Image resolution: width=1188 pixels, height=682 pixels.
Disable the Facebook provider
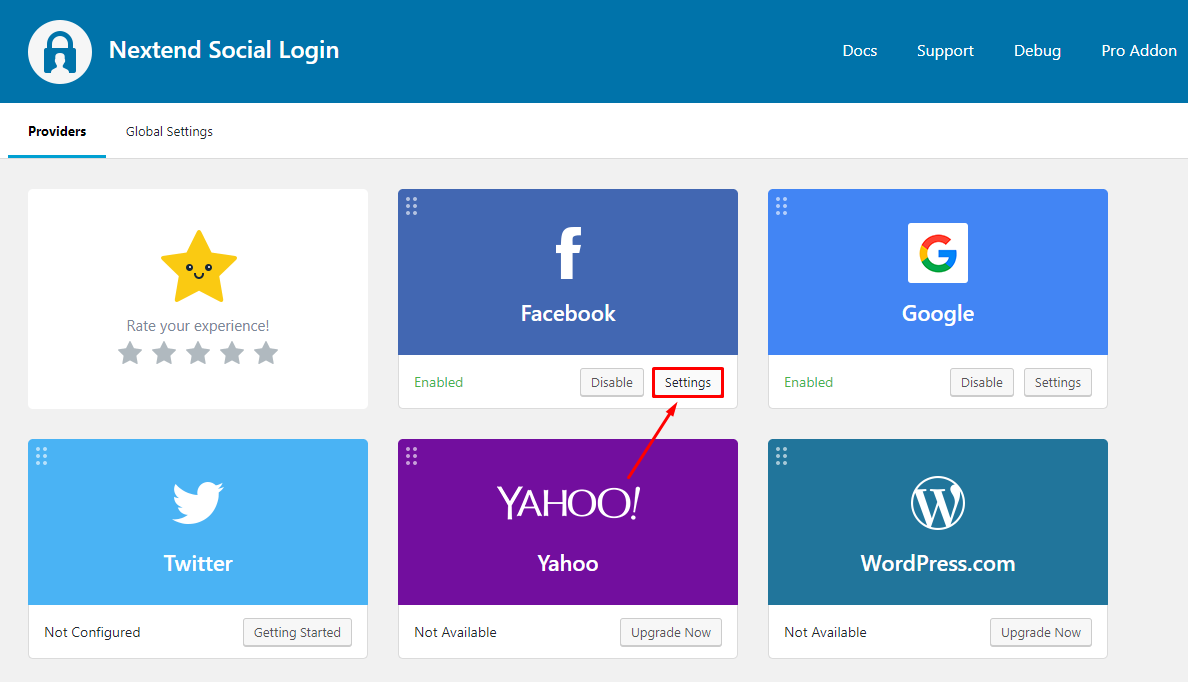(611, 383)
